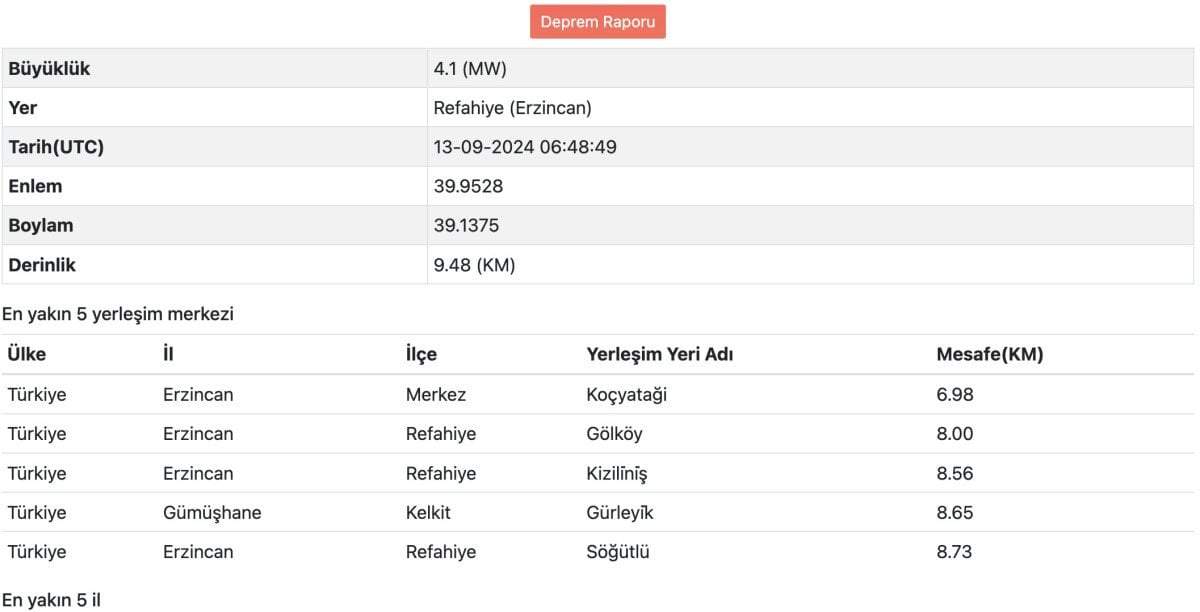Select the Koçyataği settlement cell

point(626,395)
